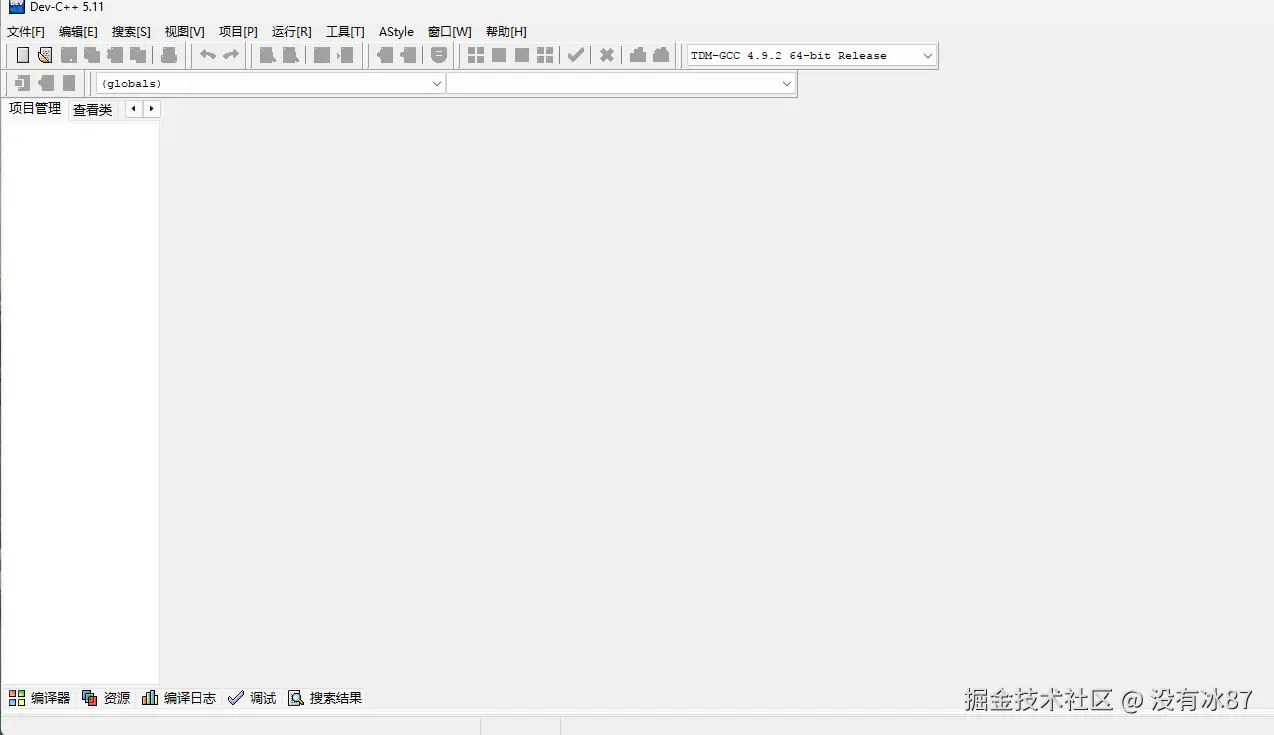The width and height of the screenshot is (1274, 735).
Task: Open the 调试 bottom tab
Action: [252, 698]
